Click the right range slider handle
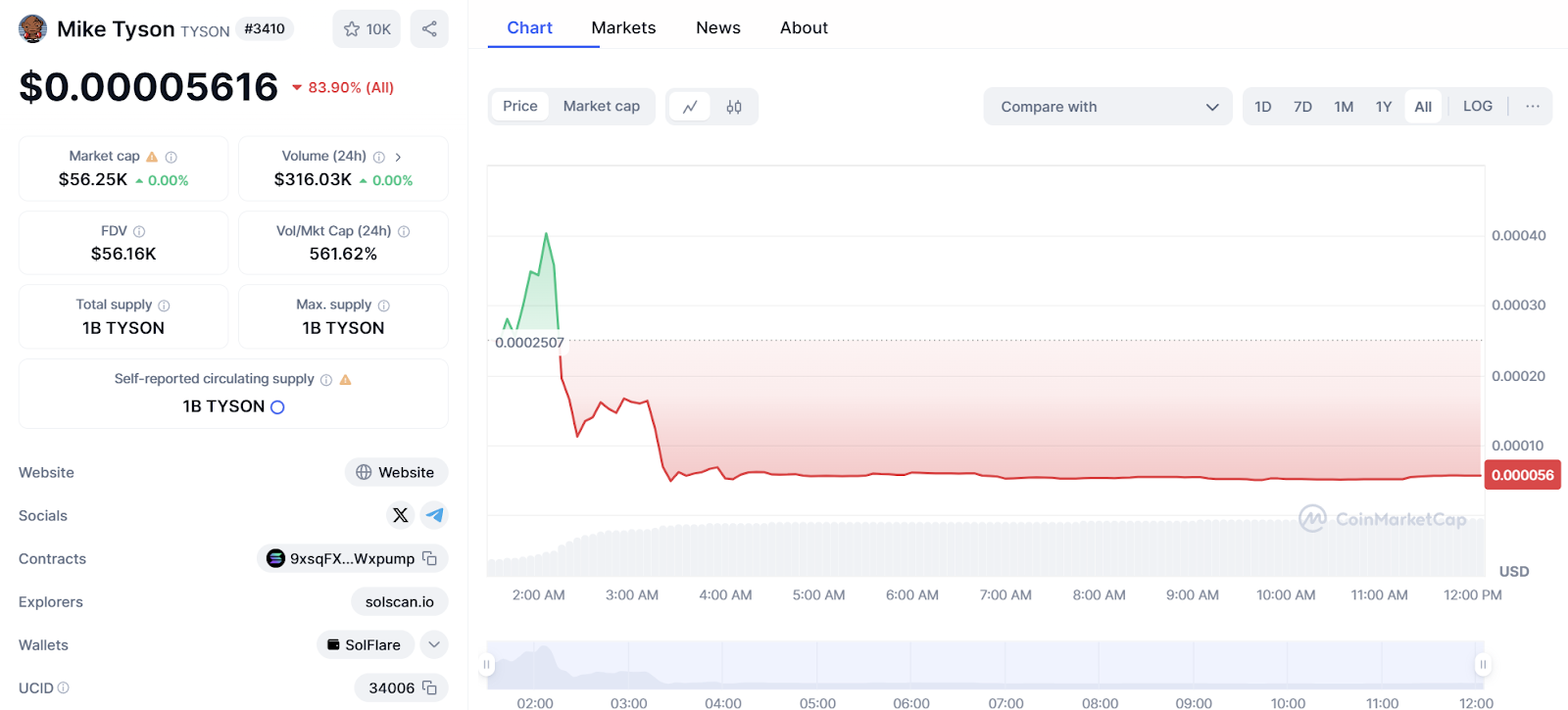 1484,665
